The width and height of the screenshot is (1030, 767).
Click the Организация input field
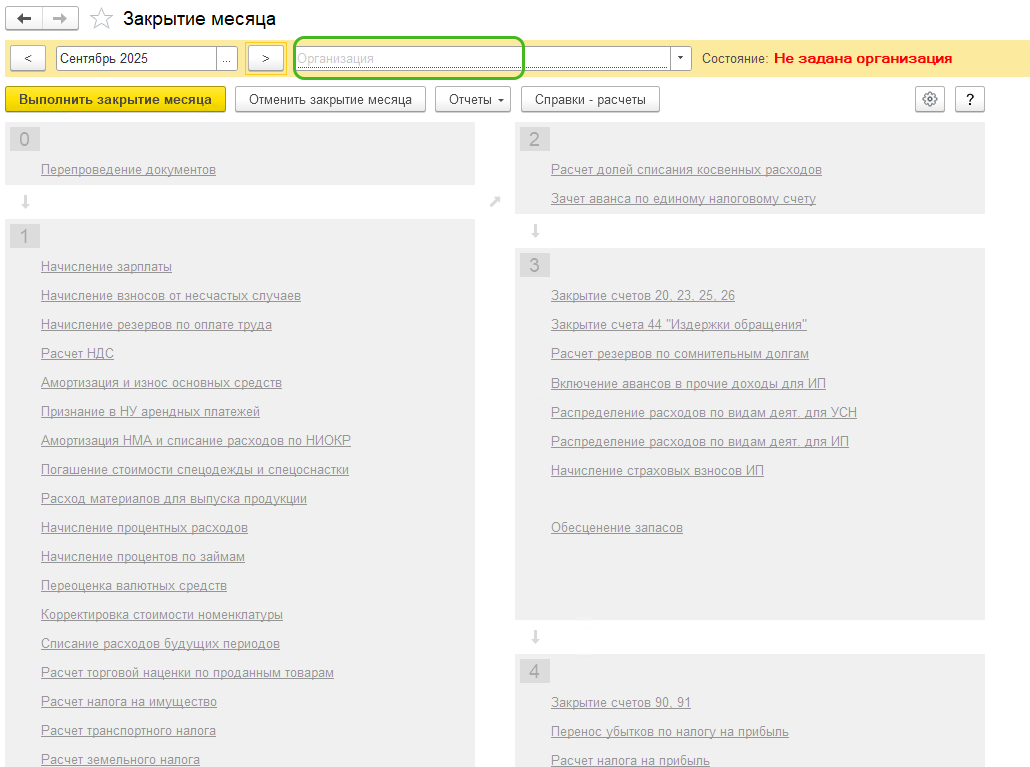(x=480, y=58)
